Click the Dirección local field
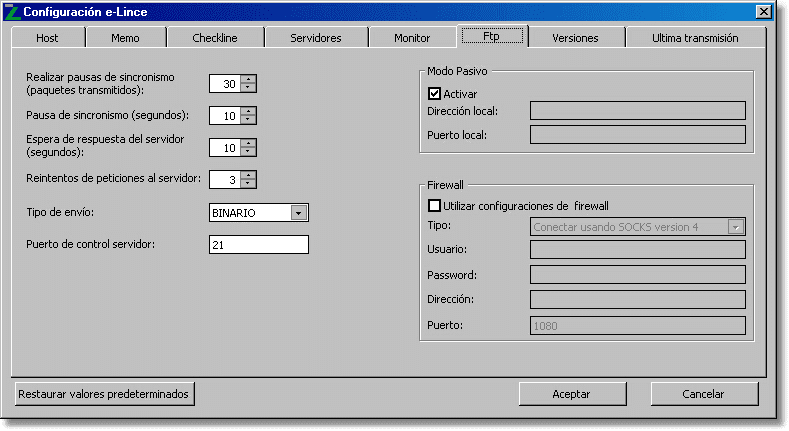Viewport: 789px width, 431px height. click(638, 111)
